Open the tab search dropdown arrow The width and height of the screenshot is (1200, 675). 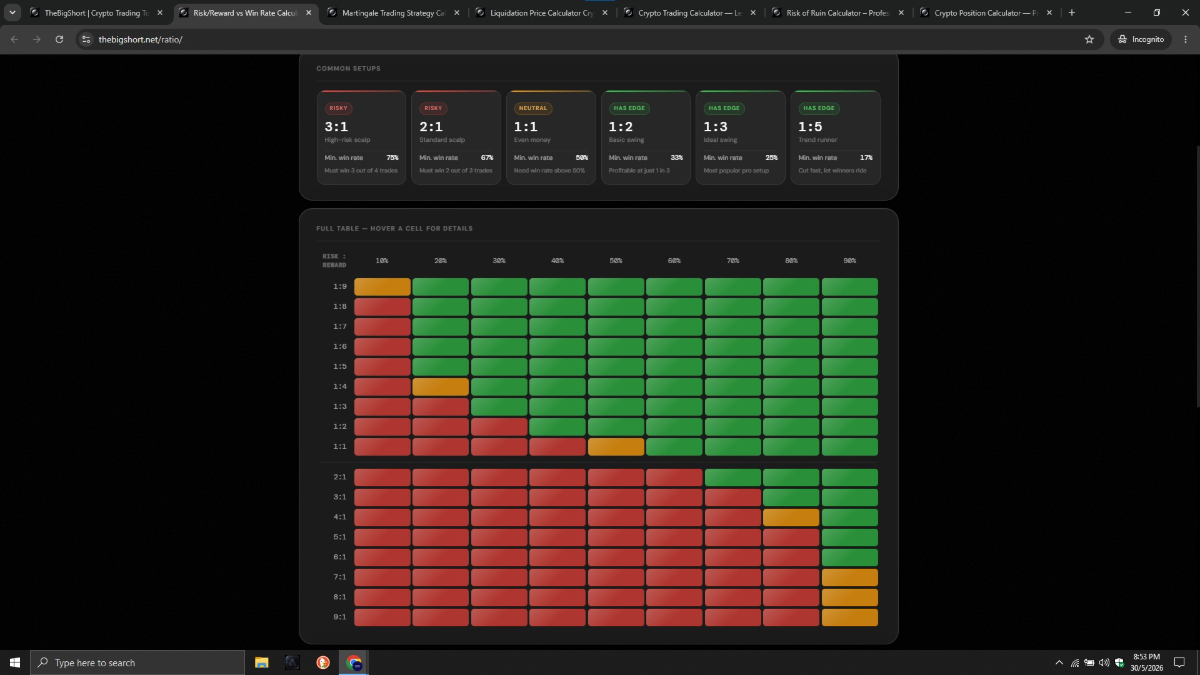pyautogui.click(x=12, y=13)
